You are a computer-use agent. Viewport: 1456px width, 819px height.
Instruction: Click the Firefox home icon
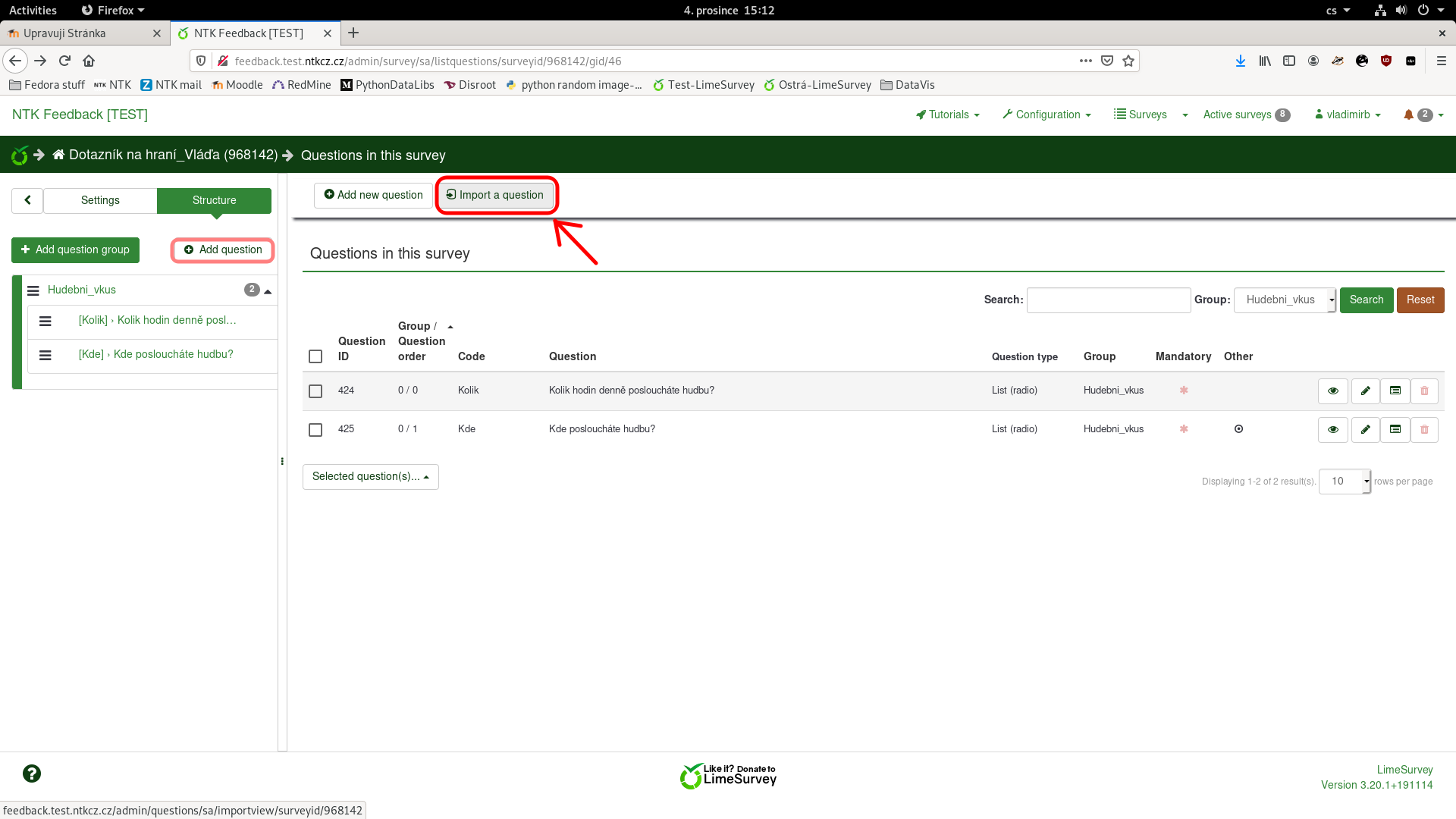pyautogui.click(x=89, y=61)
